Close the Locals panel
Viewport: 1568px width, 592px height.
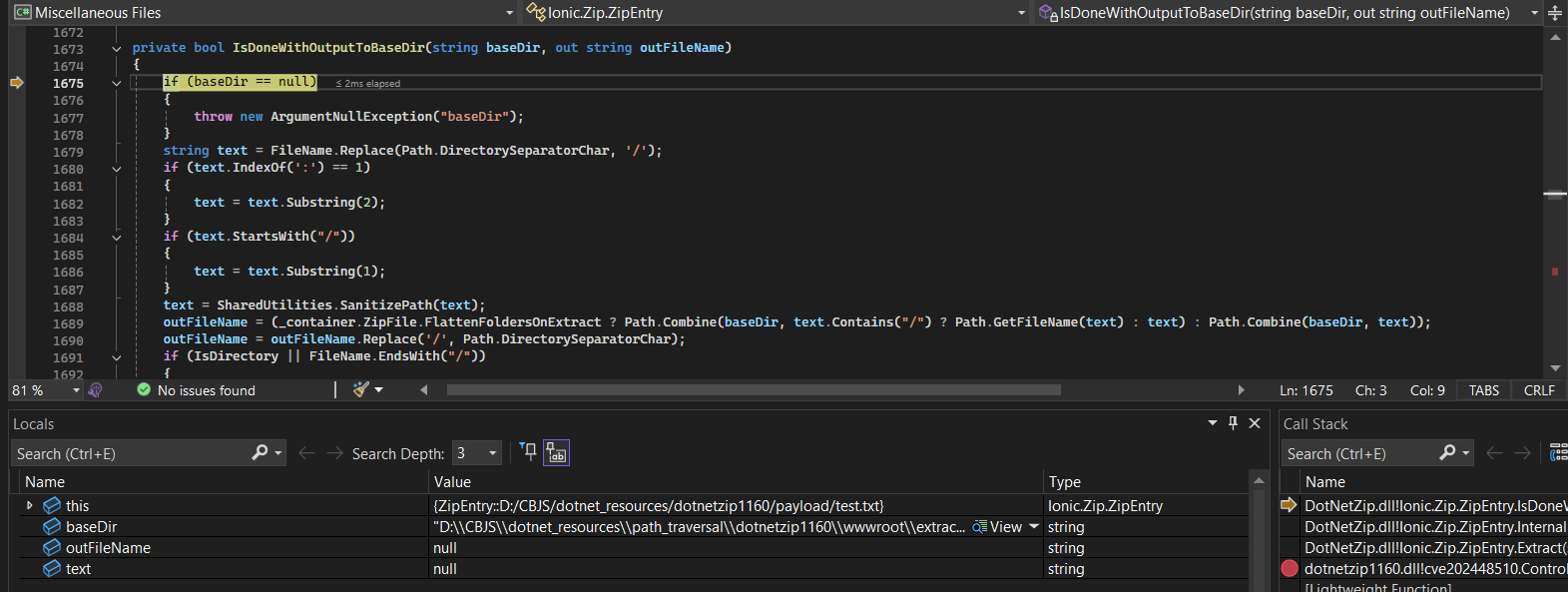1255,423
